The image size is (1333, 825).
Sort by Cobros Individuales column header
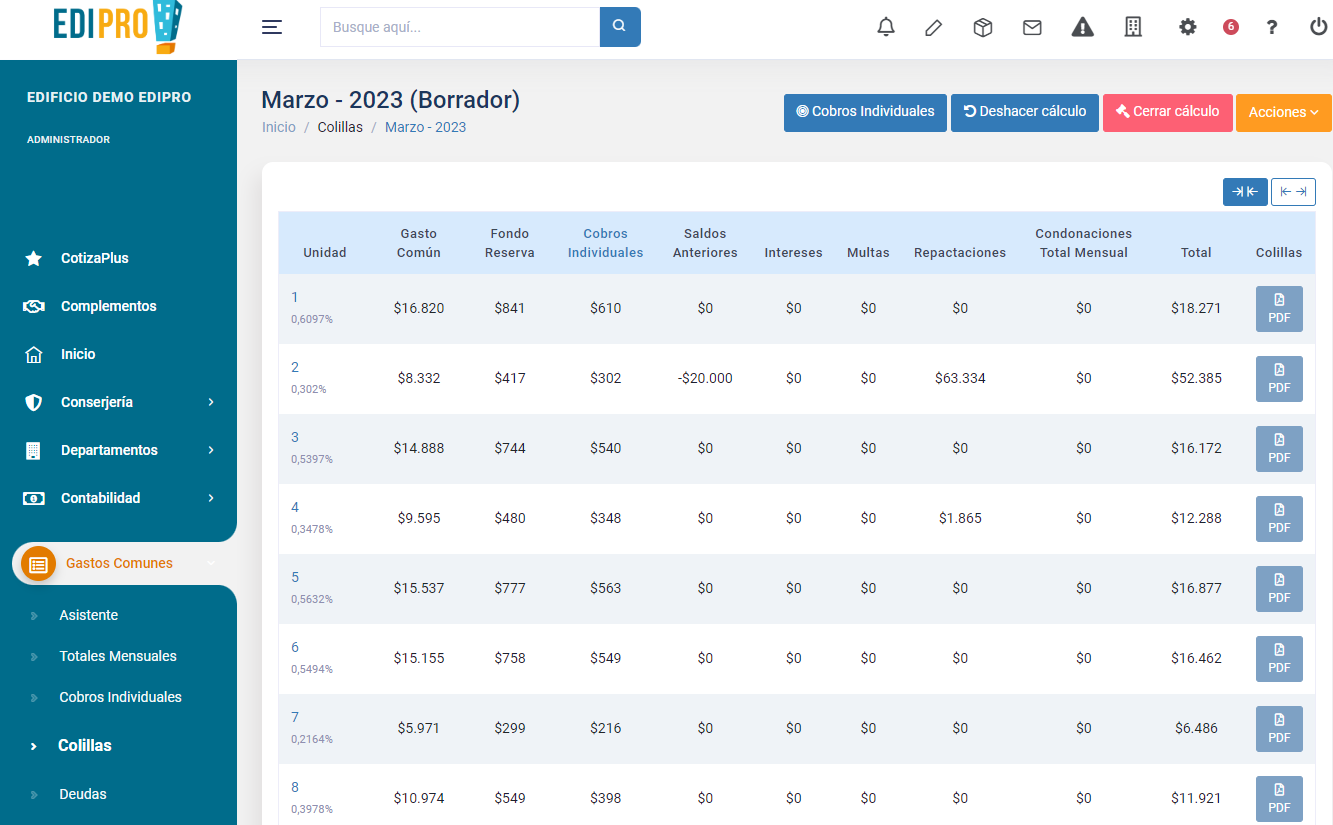[606, 243]
